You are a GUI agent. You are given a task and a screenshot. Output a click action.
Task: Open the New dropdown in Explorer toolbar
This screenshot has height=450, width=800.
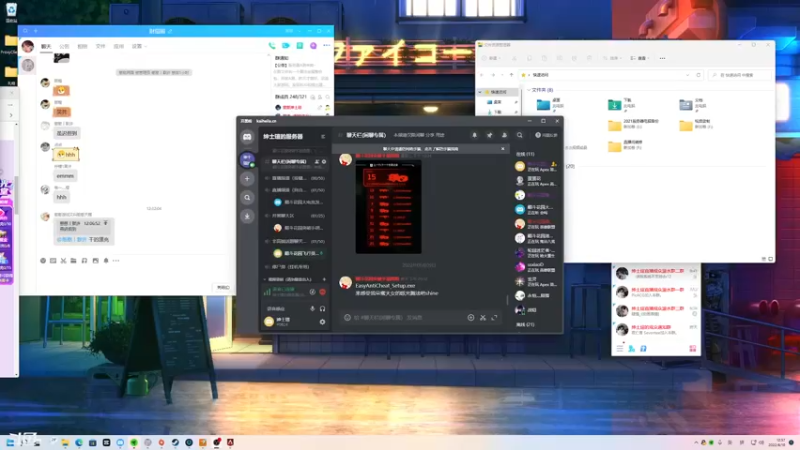pyautogui.click(x=492, y=58)
